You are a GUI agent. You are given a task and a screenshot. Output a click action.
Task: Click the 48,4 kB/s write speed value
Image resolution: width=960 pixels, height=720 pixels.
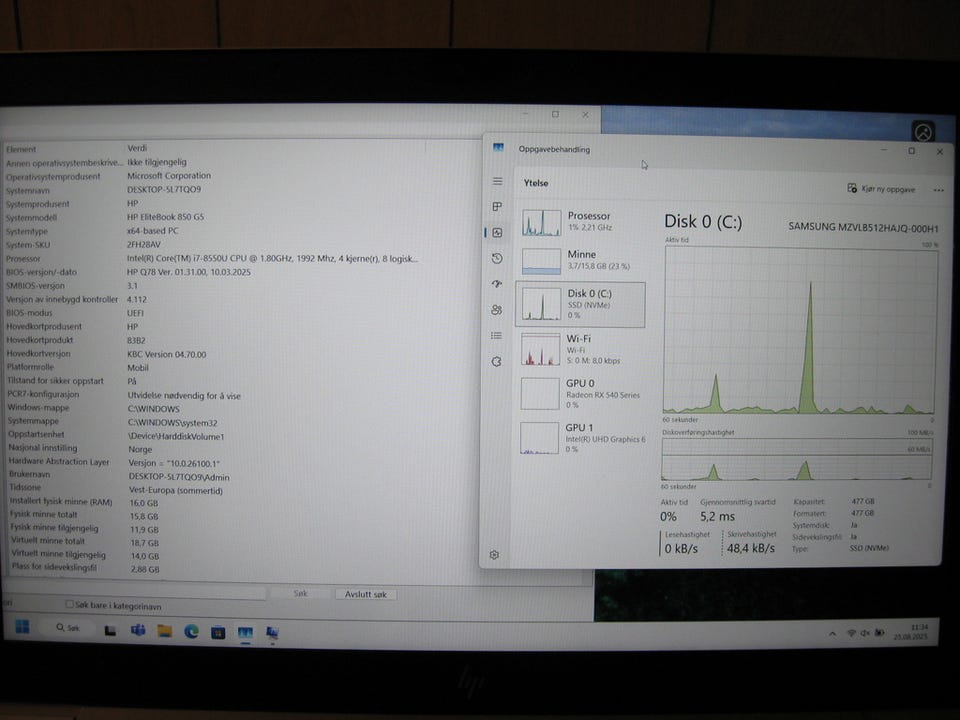coord(751,549)
